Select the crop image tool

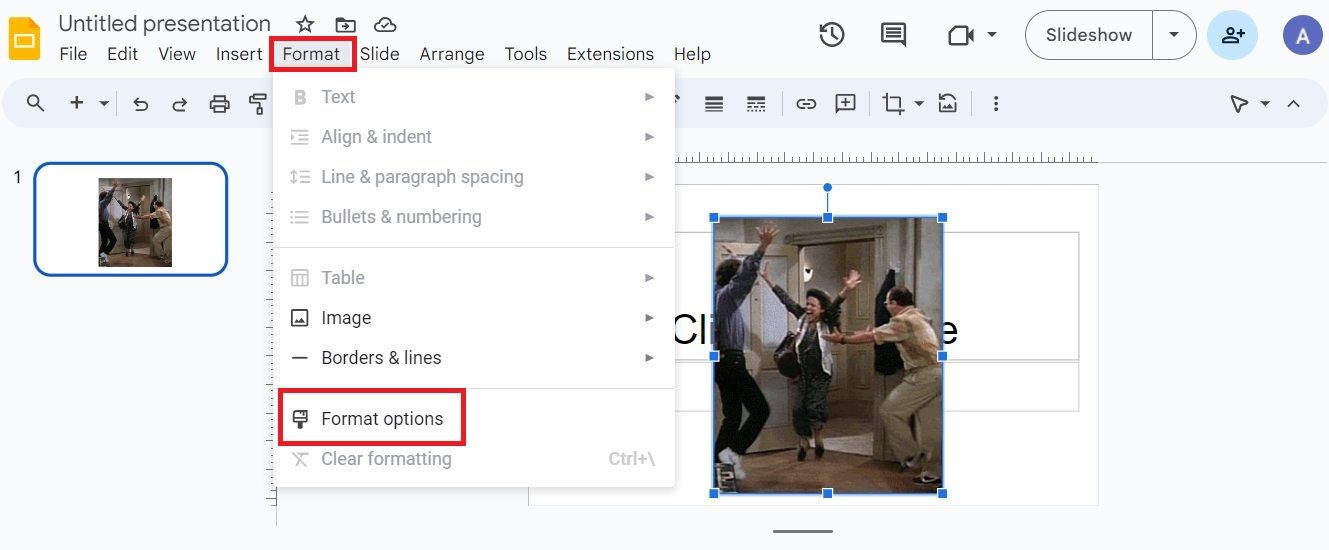coord(892,103)
